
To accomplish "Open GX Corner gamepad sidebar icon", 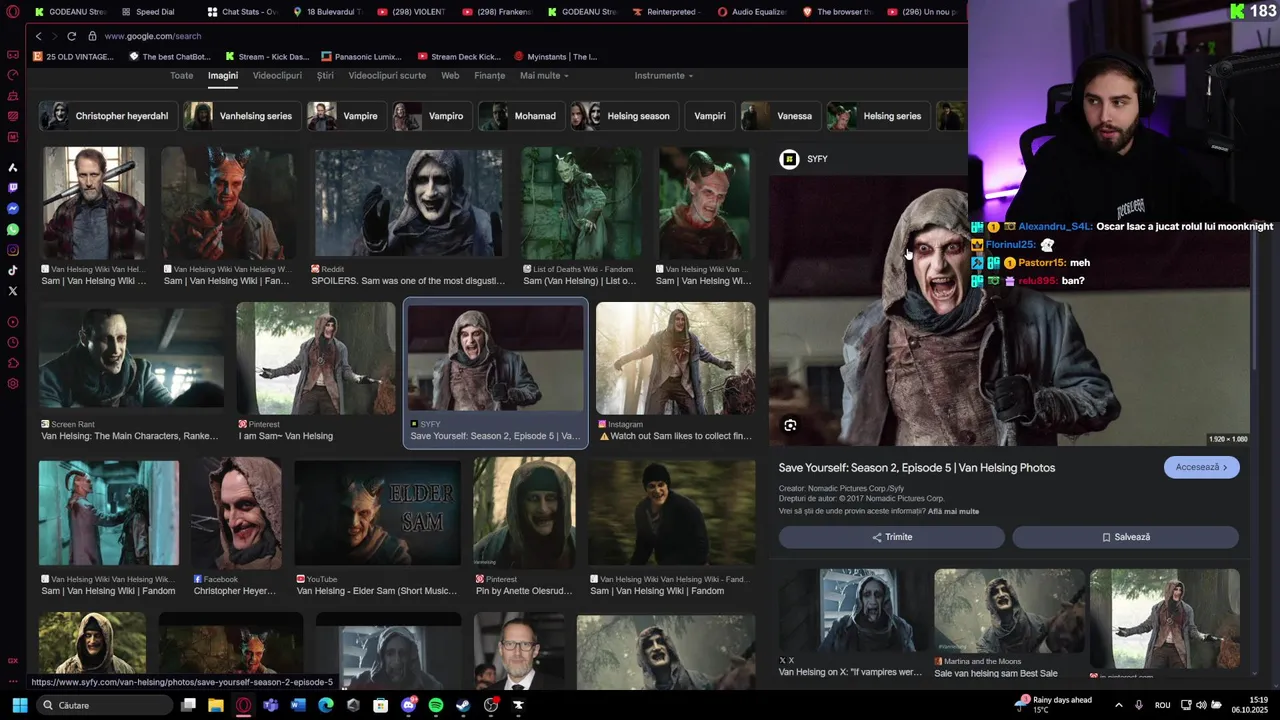I will coord(13,55).
